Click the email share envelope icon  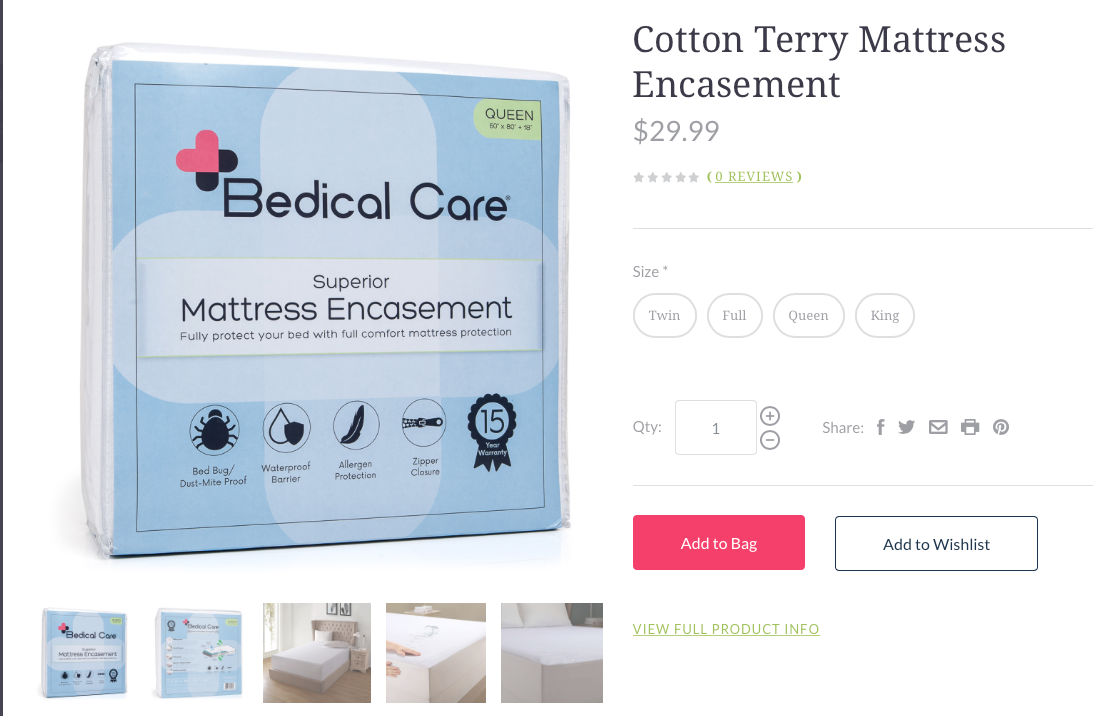938,427
